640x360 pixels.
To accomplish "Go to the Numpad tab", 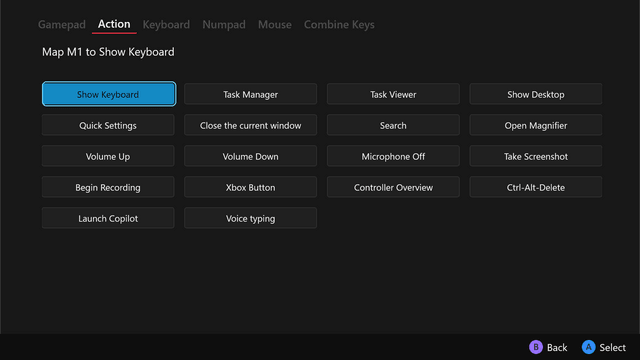I will (x=224, y=25).
